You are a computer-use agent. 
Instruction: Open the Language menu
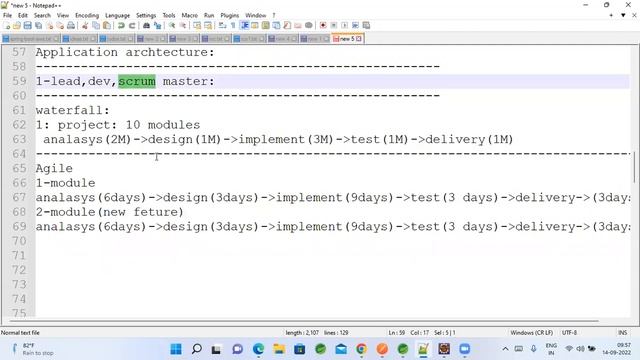[x=117, y=16]
